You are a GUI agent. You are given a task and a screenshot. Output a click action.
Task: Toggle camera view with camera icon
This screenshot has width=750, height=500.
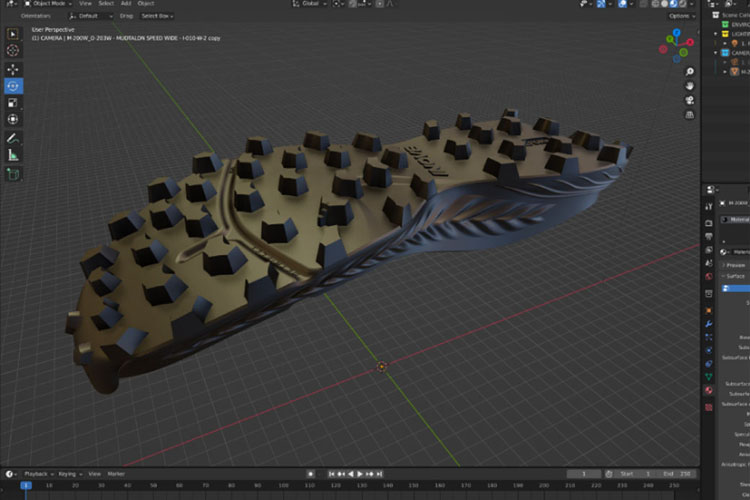[x=690, y=100]
